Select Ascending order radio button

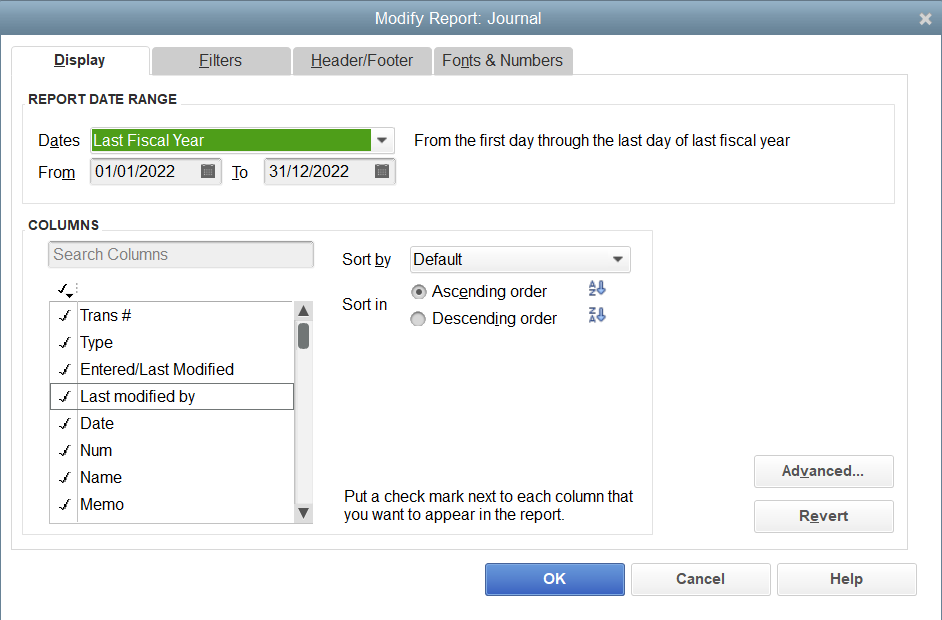pos(419,292)
